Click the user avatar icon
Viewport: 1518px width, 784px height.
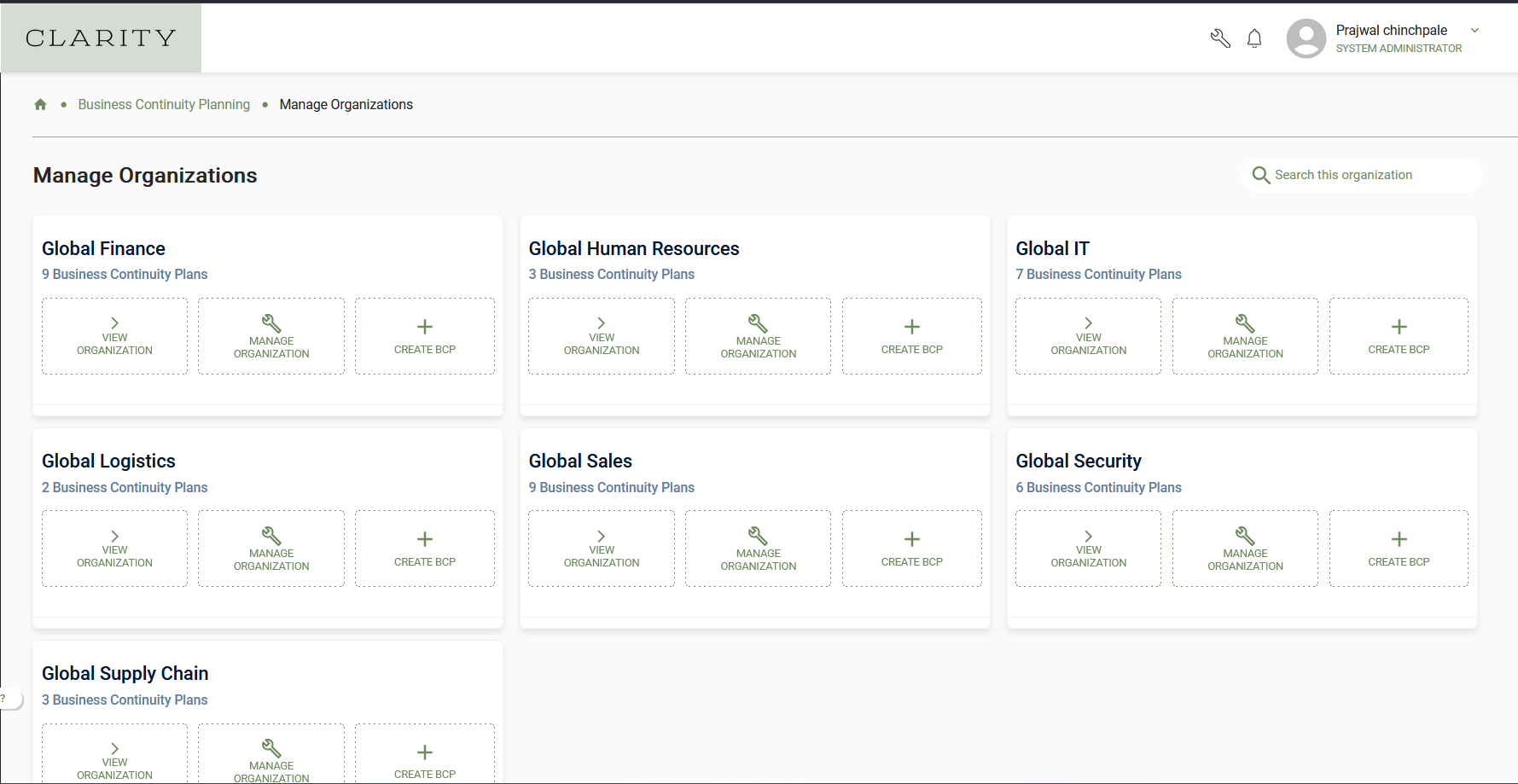1306,38
